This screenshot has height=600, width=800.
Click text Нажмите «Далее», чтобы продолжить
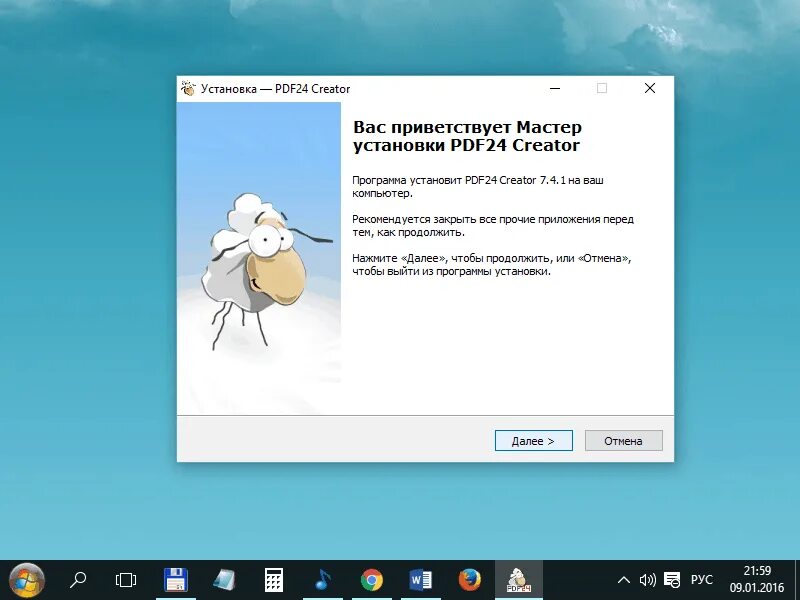tap(492, 264)
